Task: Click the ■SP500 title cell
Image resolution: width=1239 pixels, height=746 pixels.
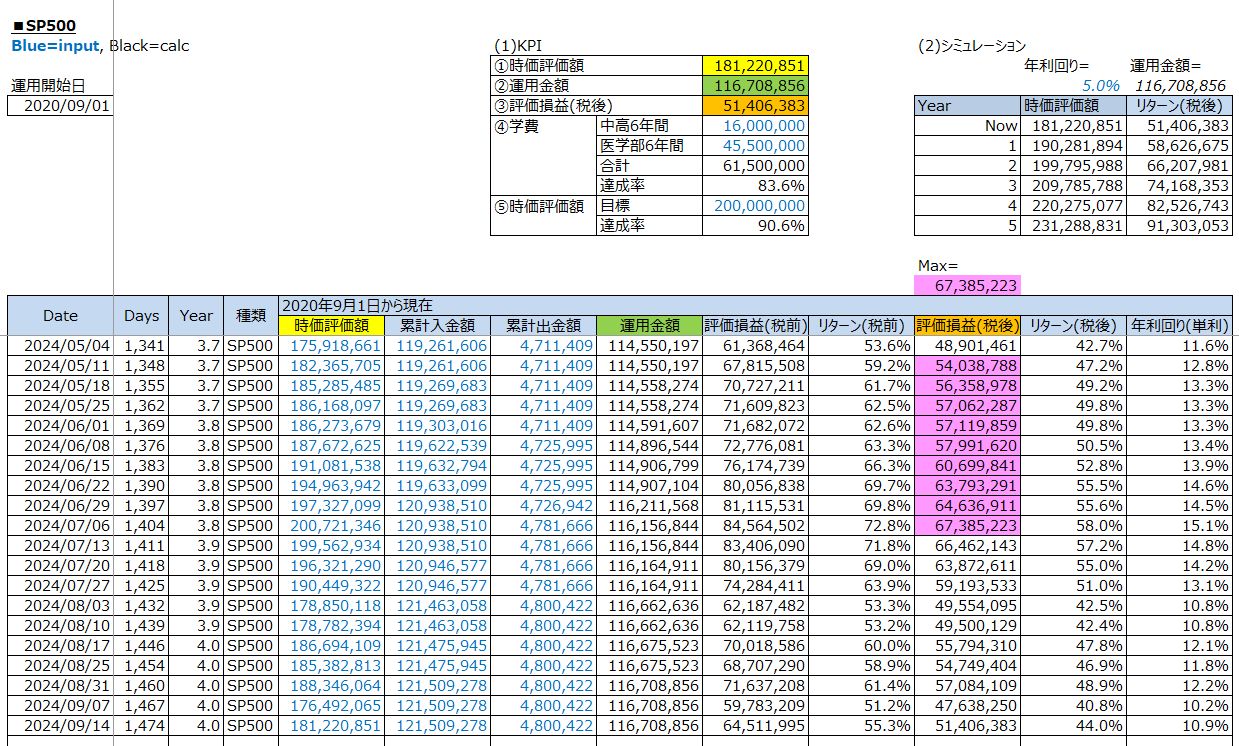Action: click(44, 26)
